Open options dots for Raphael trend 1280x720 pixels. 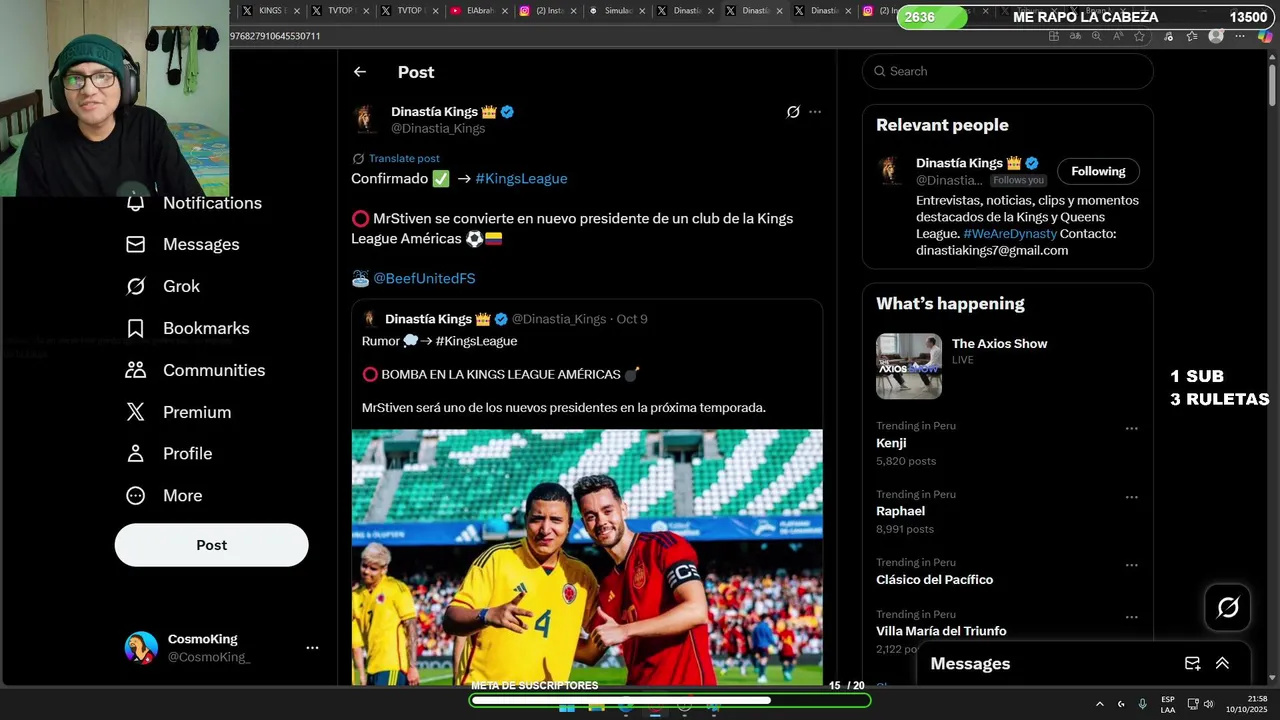point(1132,497)
